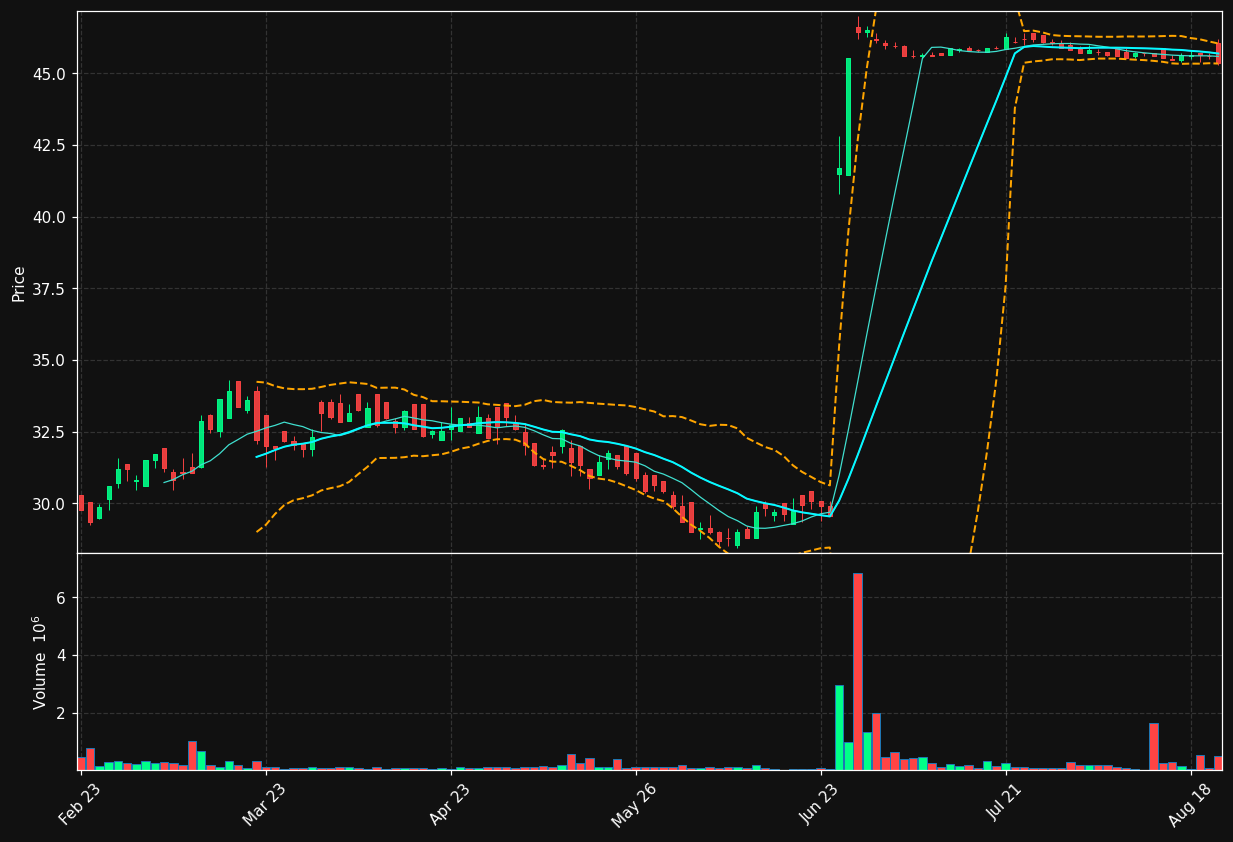The image size is (1233, 842).
Task: Click the 'Jun 23' date axis label
Action: point(820,803)
